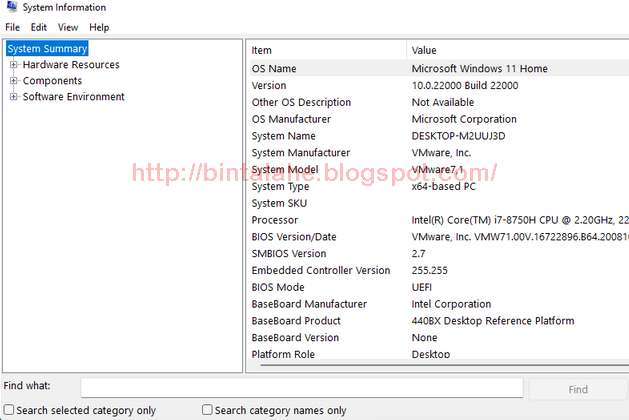Click the 2.7 SMBIOS value
This screenshot has height=420, width=629.
coord(418,254)
